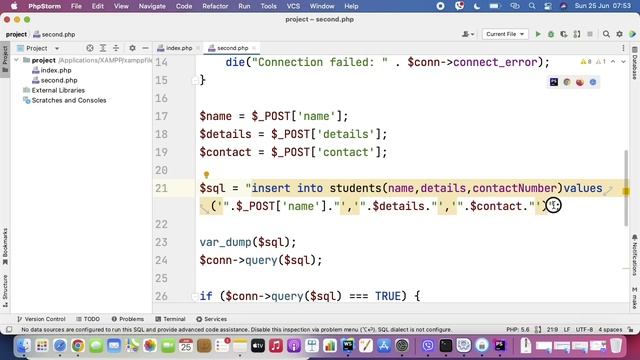
Task: Open the Refactor menu
Action: point(215,6)
